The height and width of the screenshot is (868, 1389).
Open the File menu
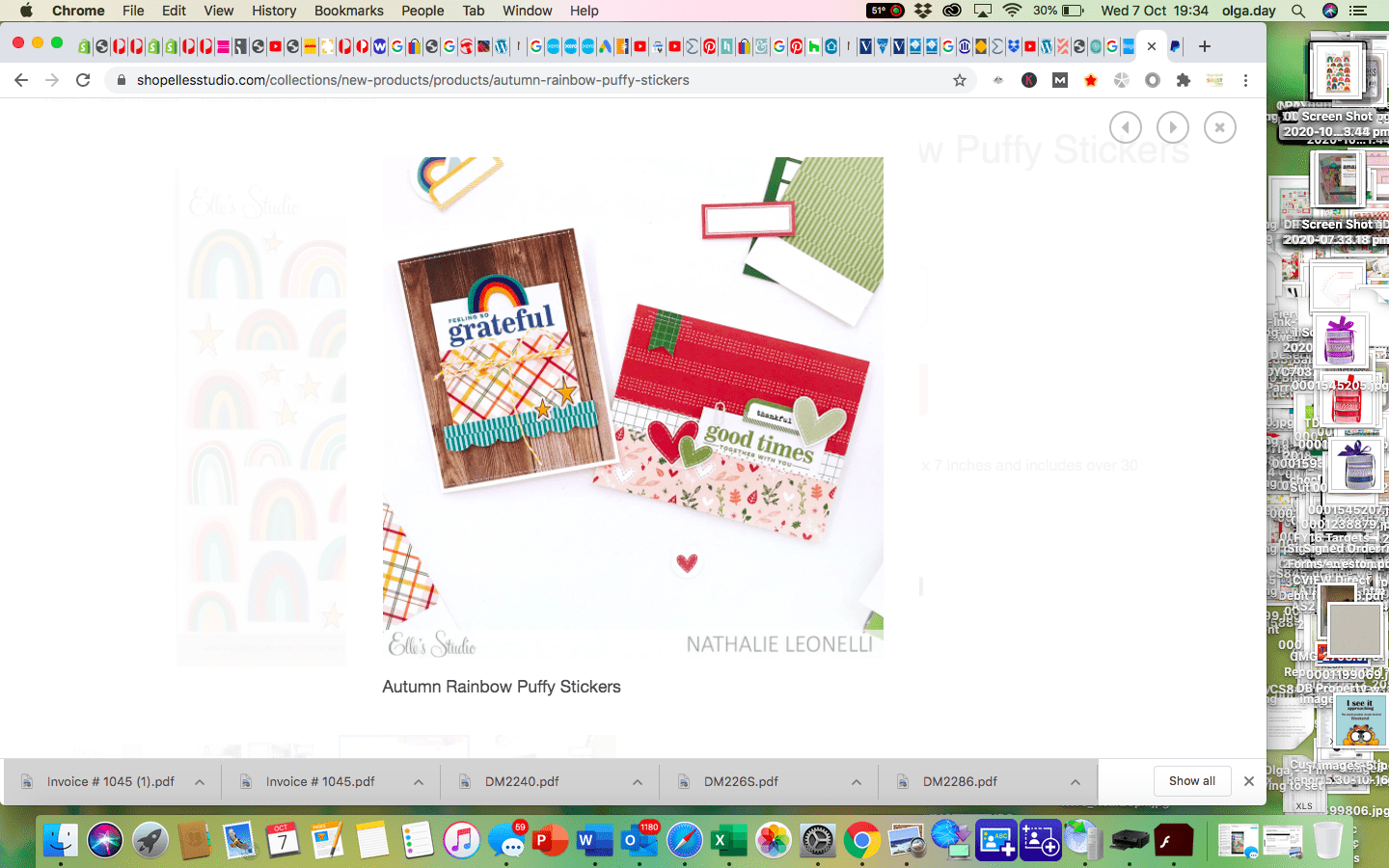[133, 11]
